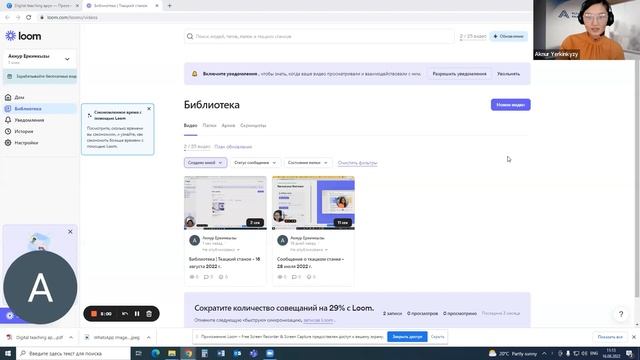Expand options for WhatsApp image download
Image resolution: width=640 pixels, height=360 pixels.
[x=149, y=338]
